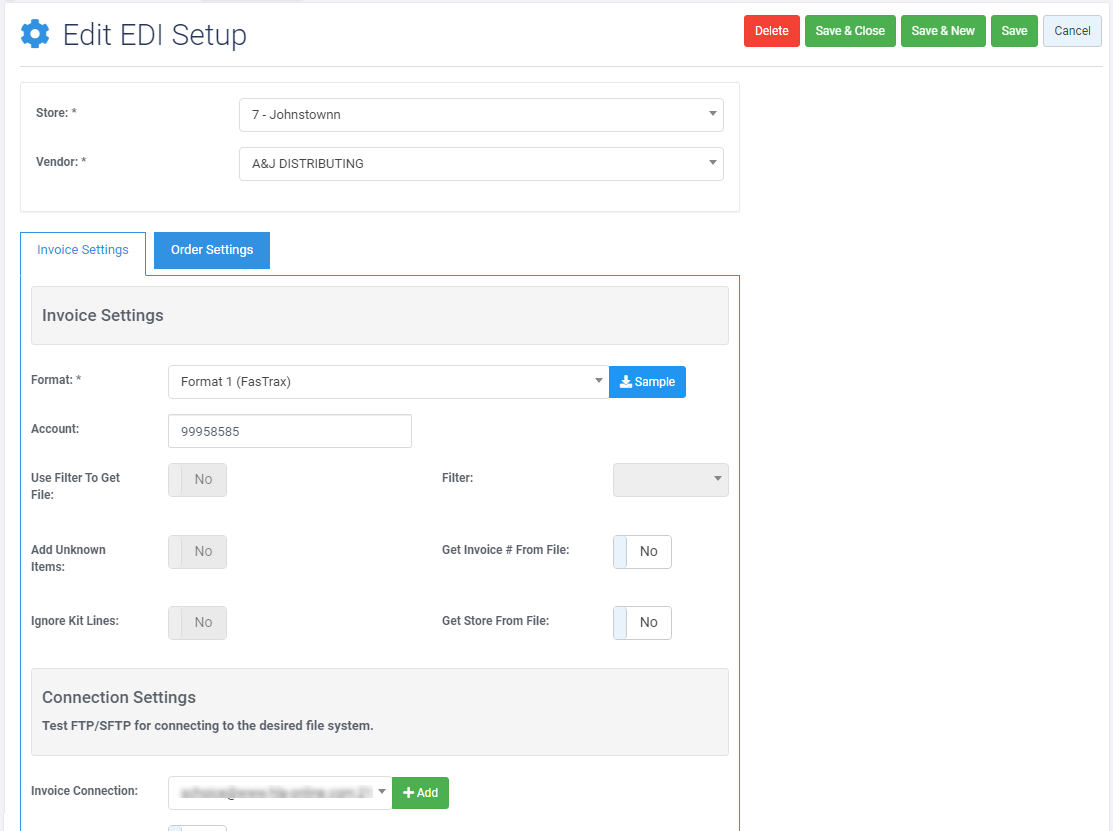Toggle the Get Store From File switch
1113x831 pixels.
pos(642,623)
